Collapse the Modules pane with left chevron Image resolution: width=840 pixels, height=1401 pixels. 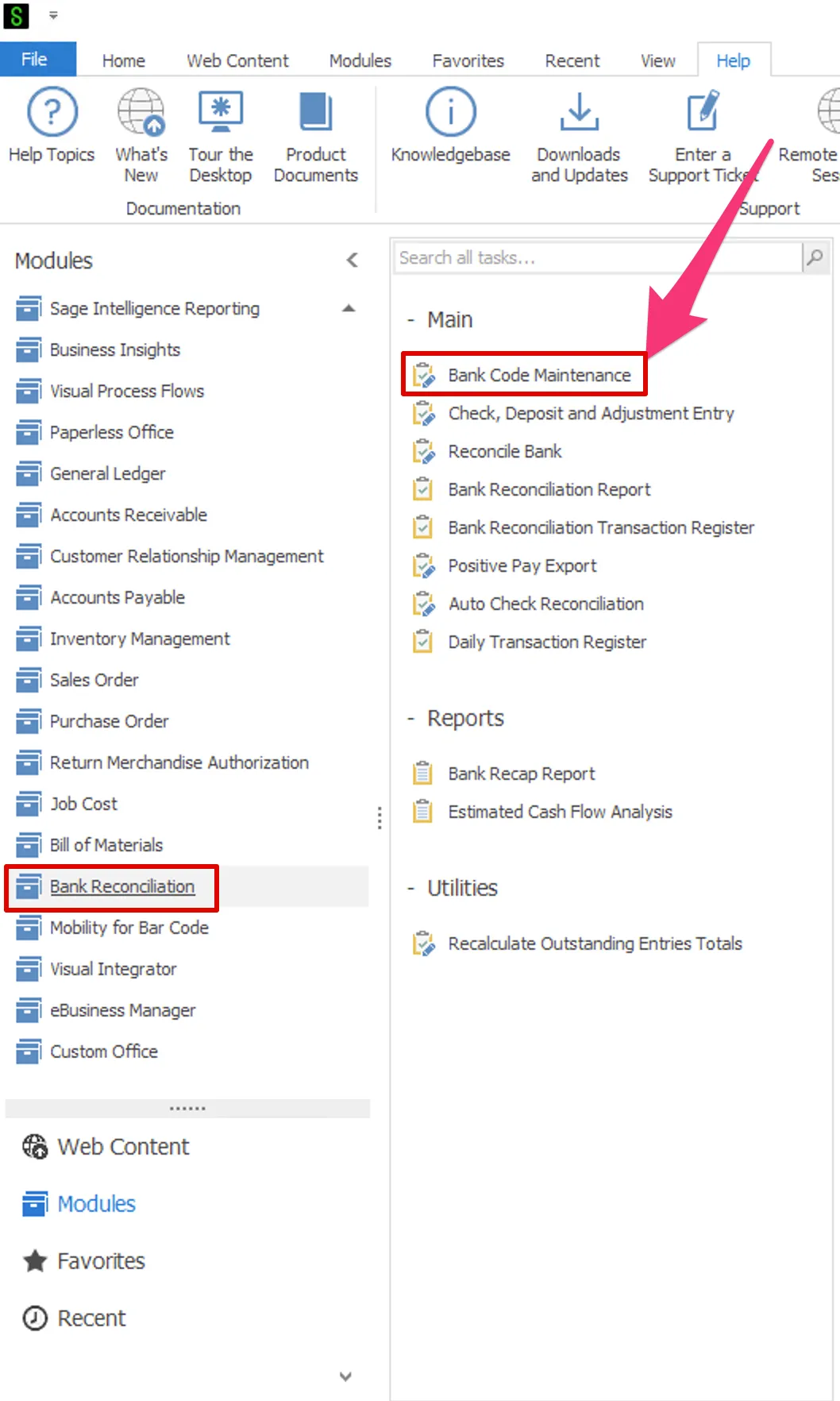click(x=353, y=260)
